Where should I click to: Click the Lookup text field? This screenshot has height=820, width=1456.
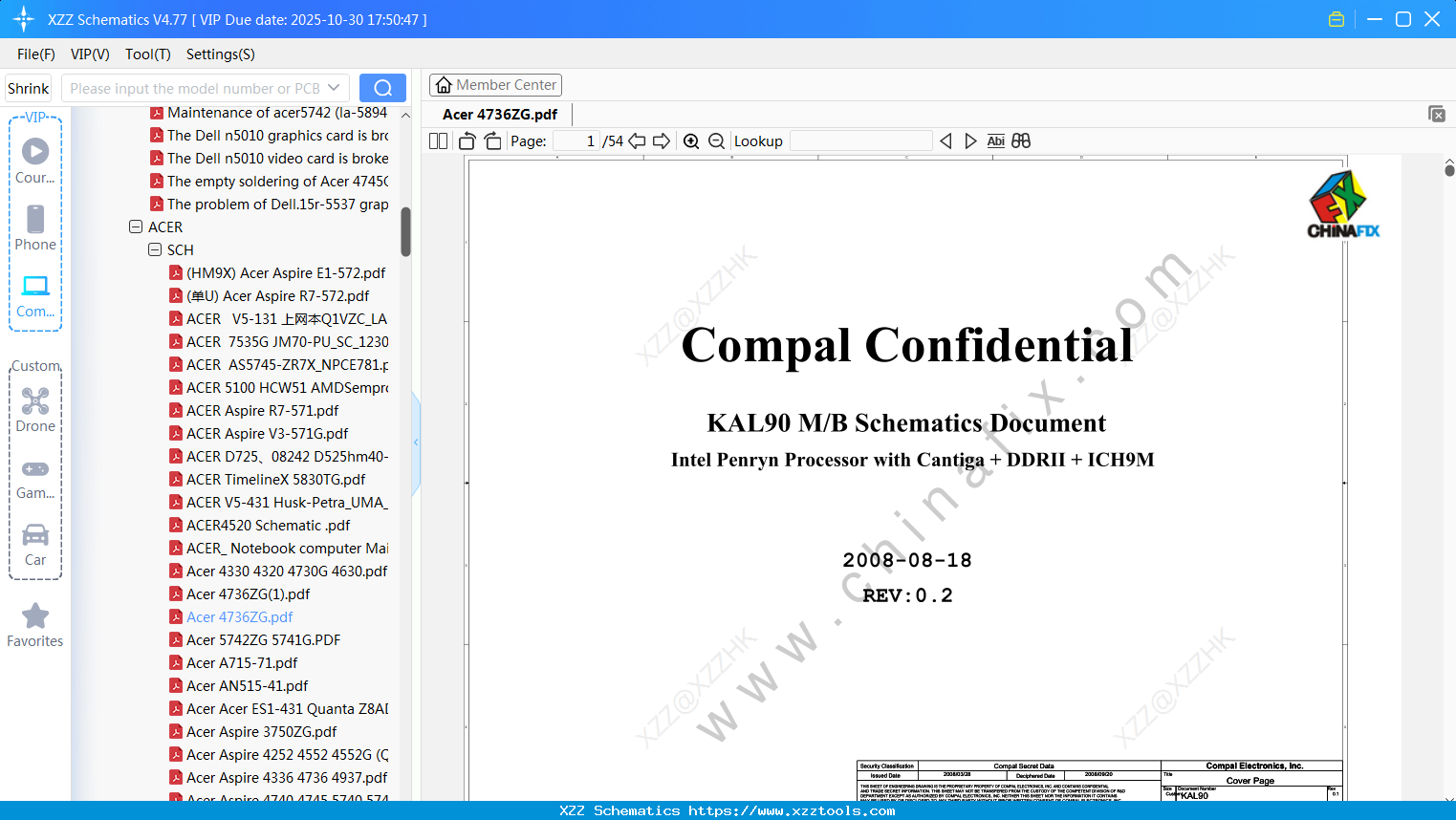click(861, 141)
